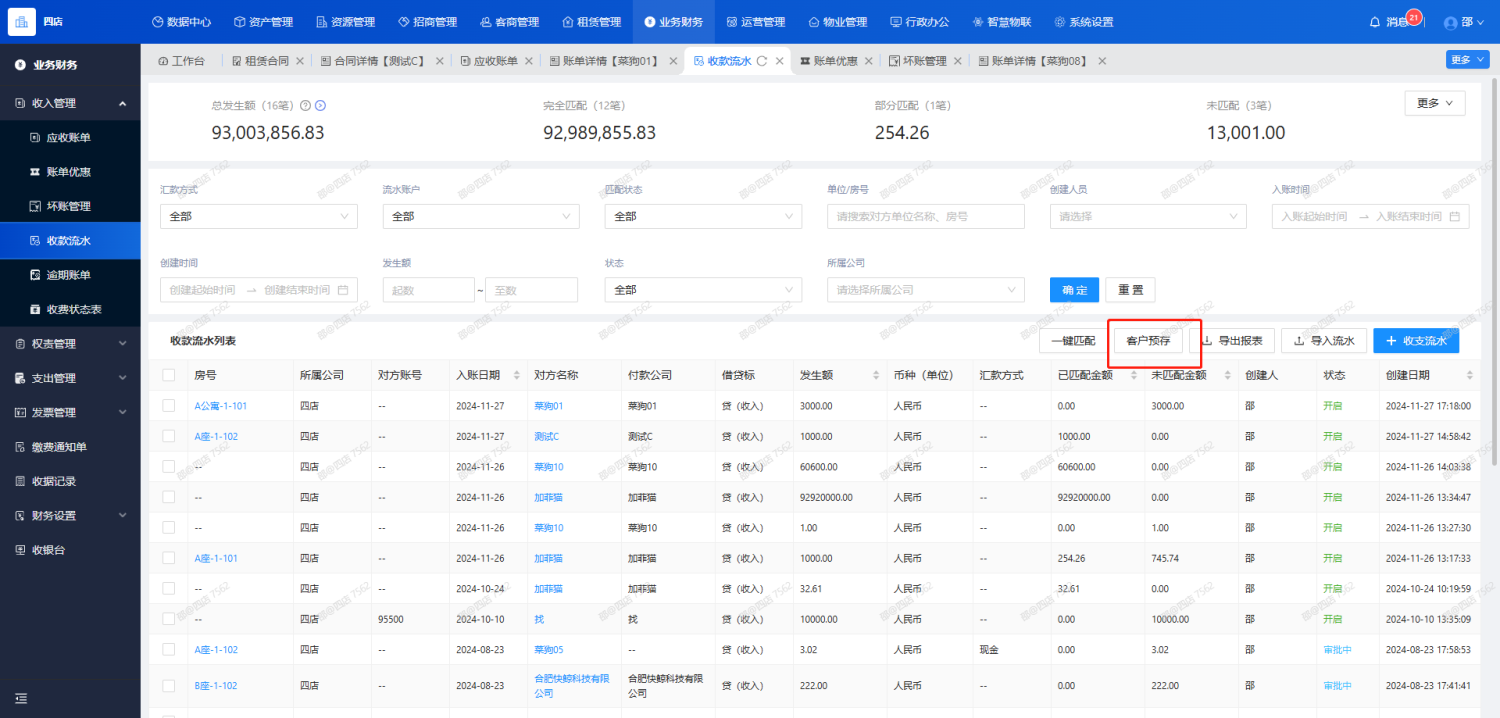Collapse the sidebar with the bottom menu icon
This screenshot has height=718, width=1500.
[x=22, y=698]
